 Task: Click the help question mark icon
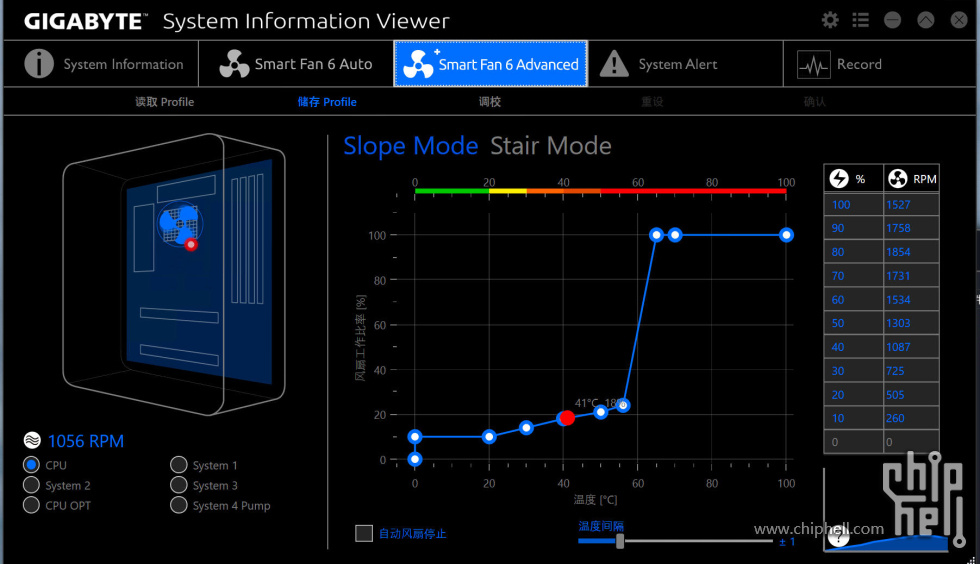[838, 536]
